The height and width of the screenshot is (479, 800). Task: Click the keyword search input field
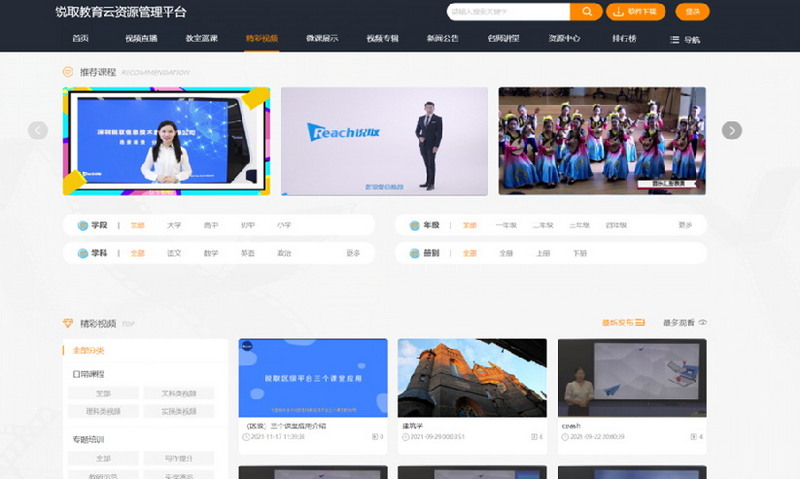(508, 12)
